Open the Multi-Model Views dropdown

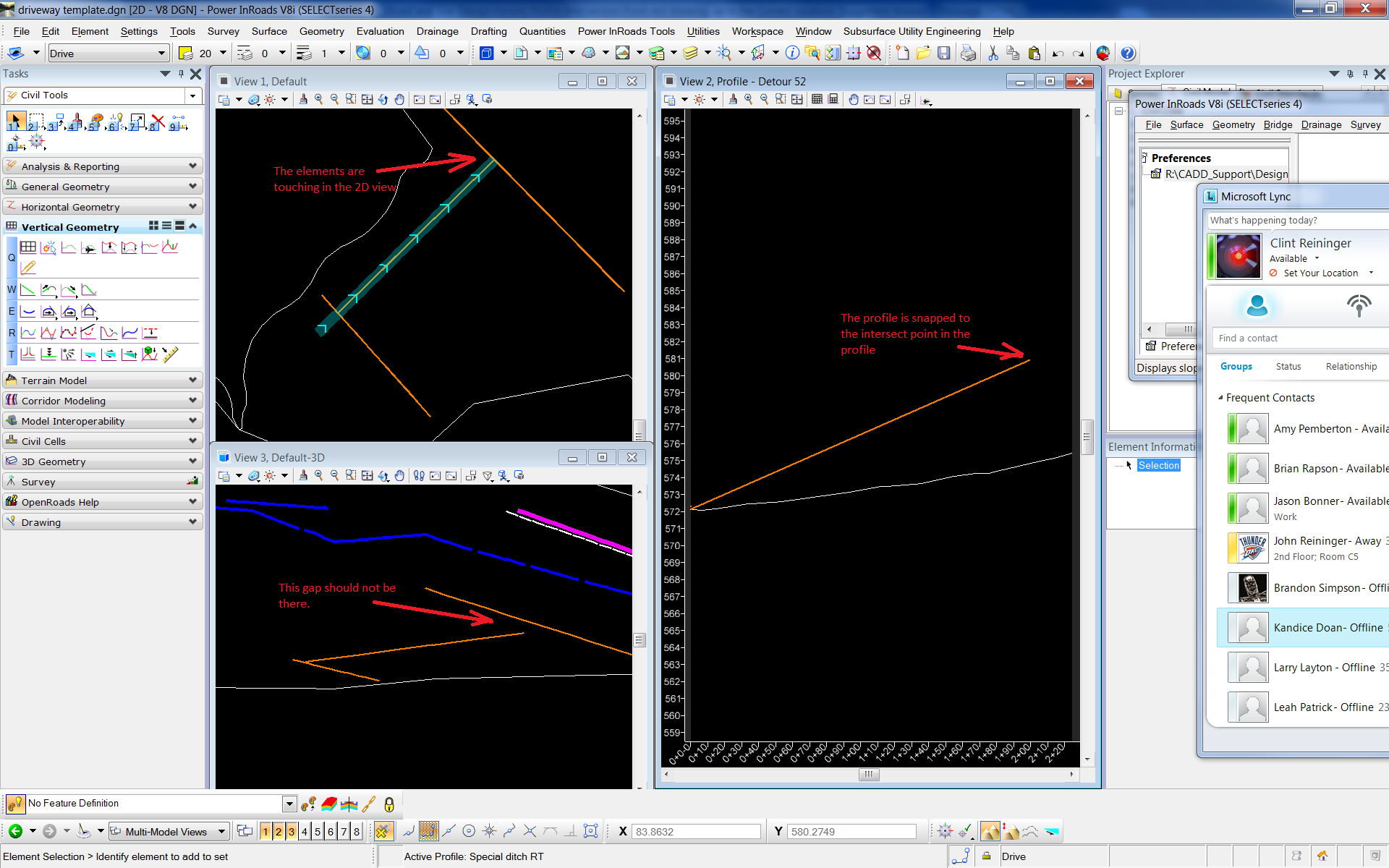coord(221,832)
